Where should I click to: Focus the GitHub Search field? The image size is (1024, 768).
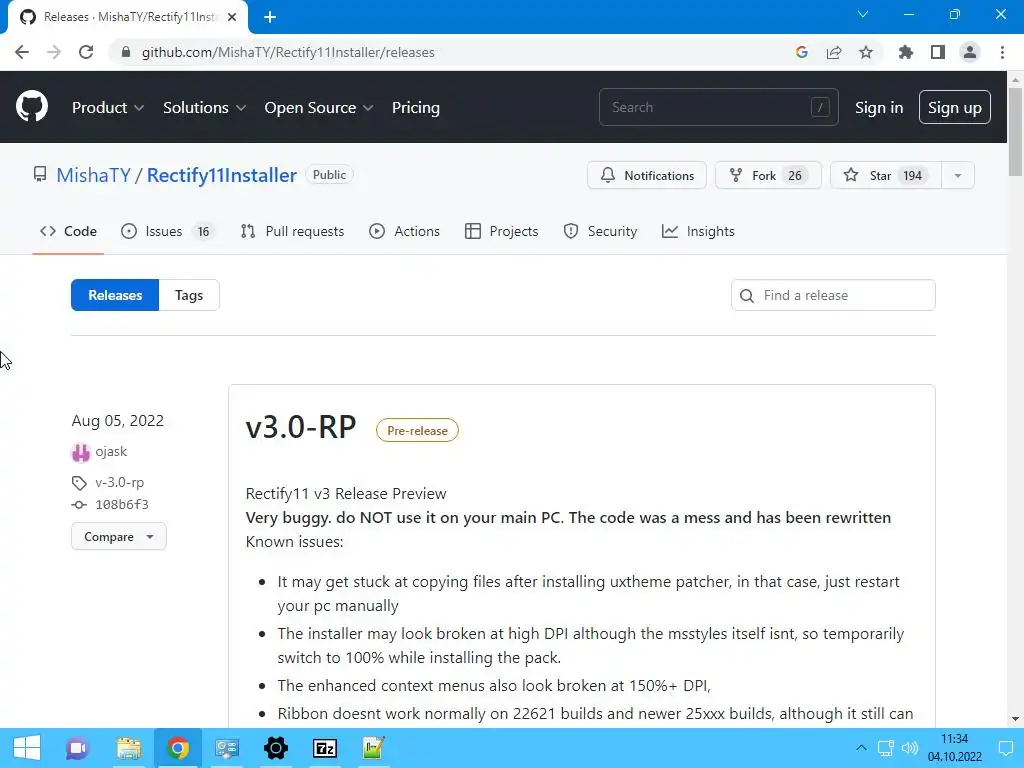pyautogui.click(x=718, y=107)
